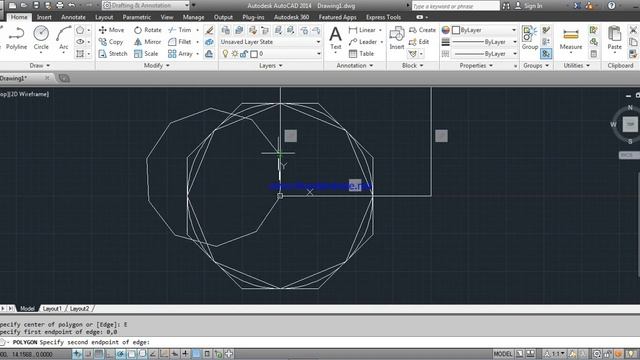Click the Copy tool in Modify

pyautogui.click(x=111, y=42)
